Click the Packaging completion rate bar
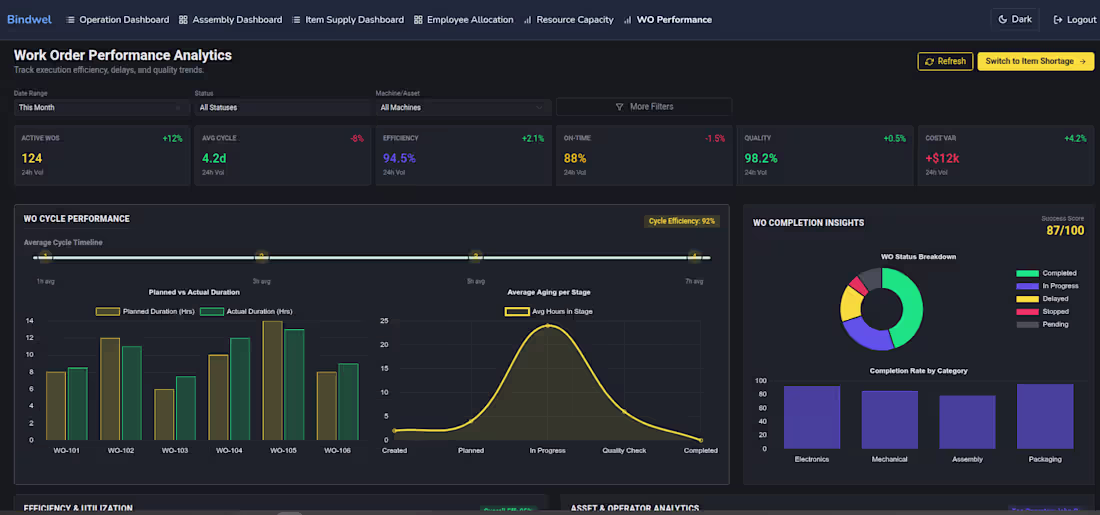Image resolution: width=1100 pixels, height=515 pixels. click(1045, 416)
